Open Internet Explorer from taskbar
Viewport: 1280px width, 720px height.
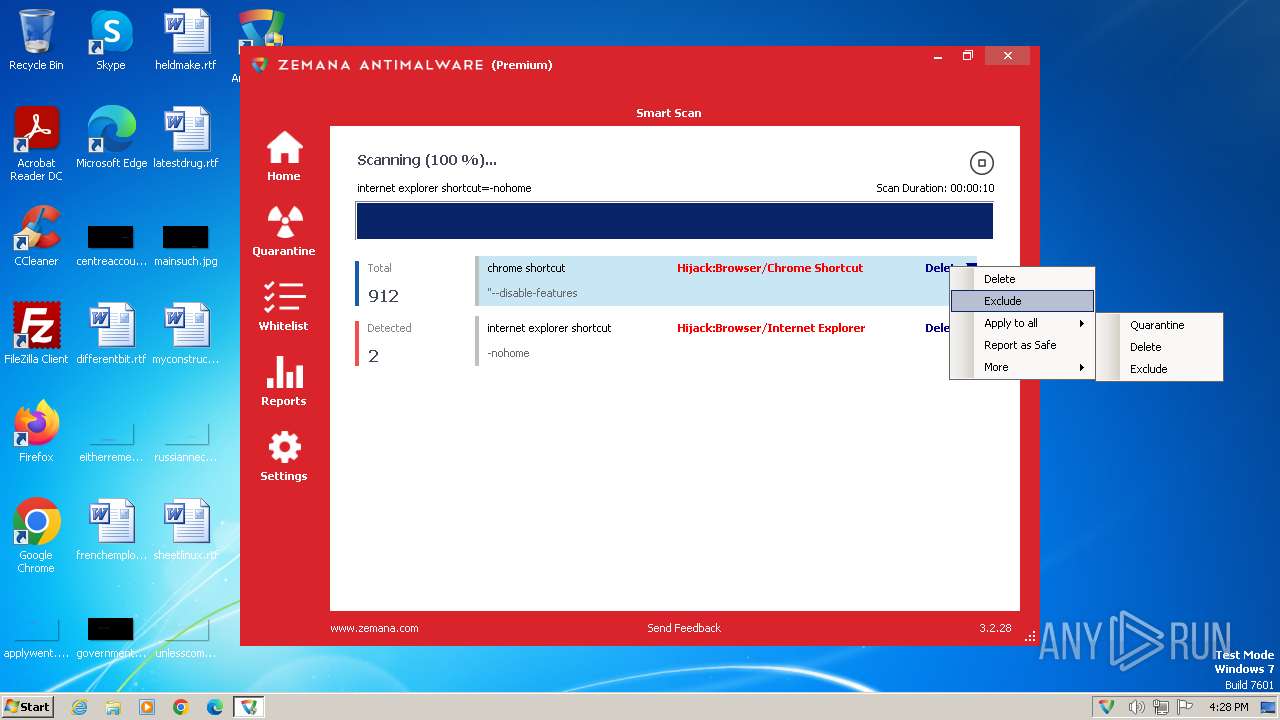click(79, 707)
